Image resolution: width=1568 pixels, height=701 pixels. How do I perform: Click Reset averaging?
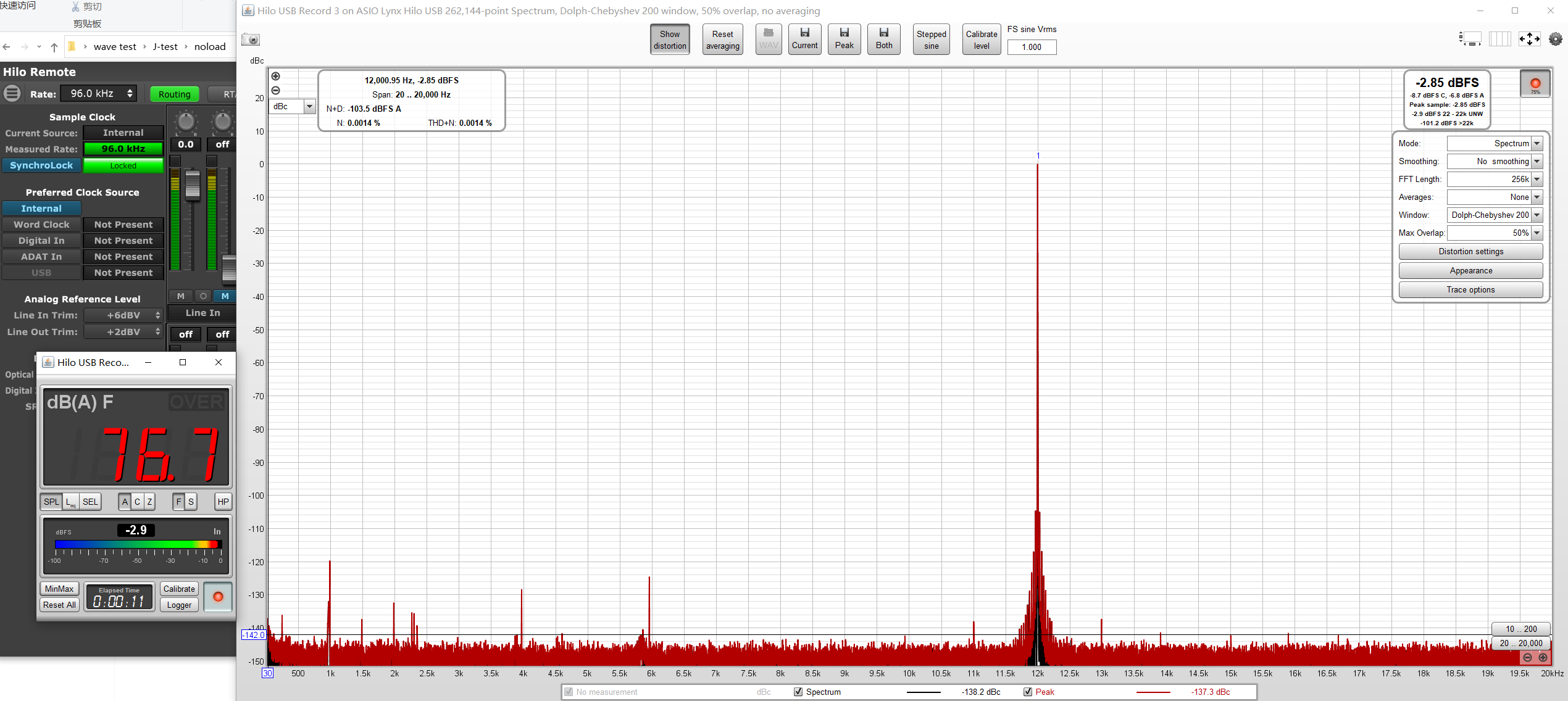coord(722,39)
